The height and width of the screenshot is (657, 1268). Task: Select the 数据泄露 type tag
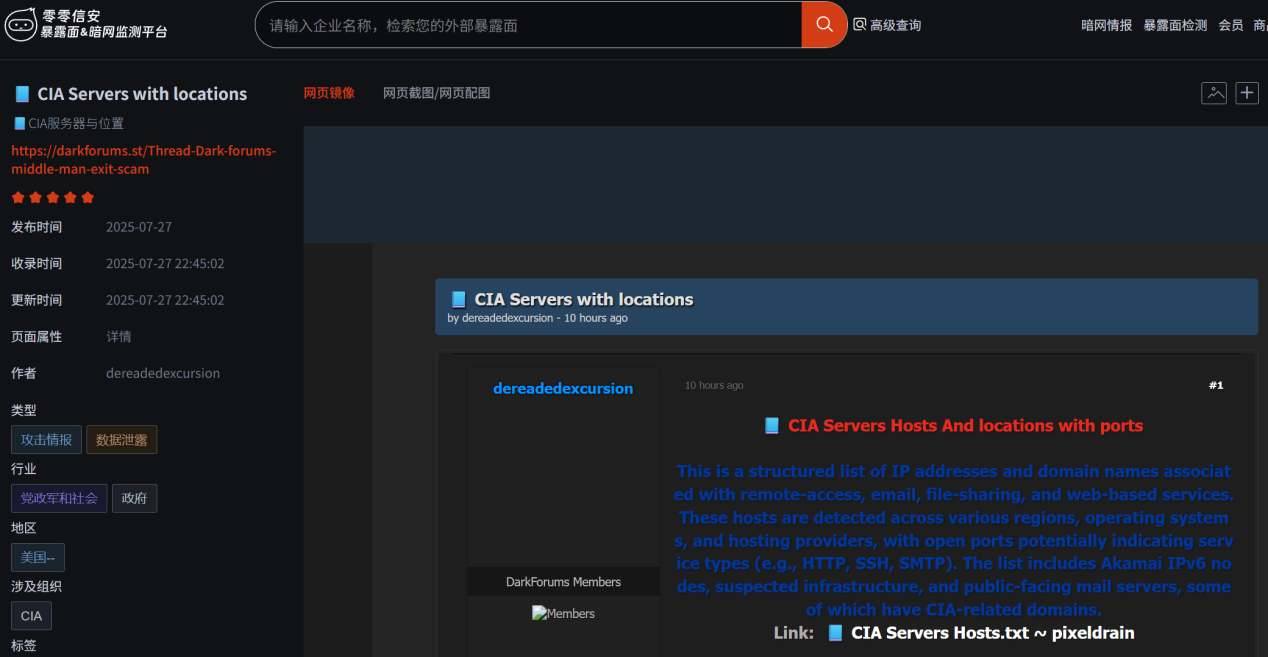pos(121,440)
